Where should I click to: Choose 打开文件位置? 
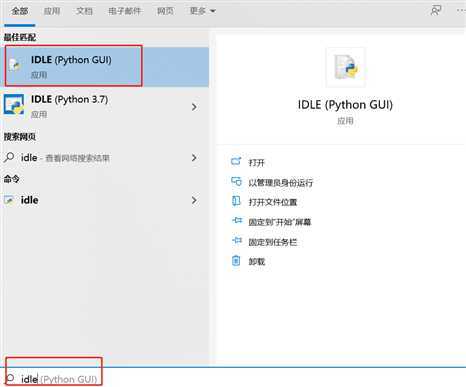click(x=273, y=202)
